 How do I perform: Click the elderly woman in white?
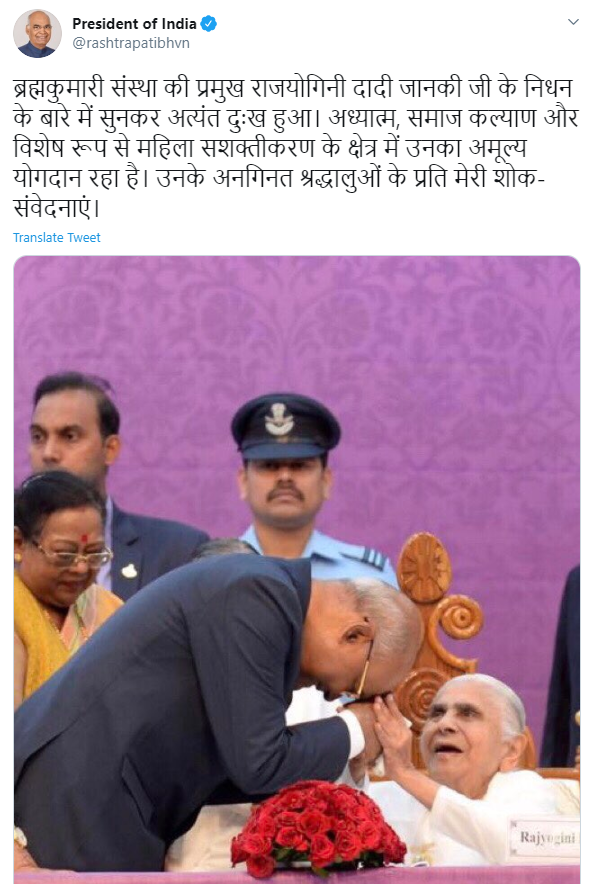479,772
